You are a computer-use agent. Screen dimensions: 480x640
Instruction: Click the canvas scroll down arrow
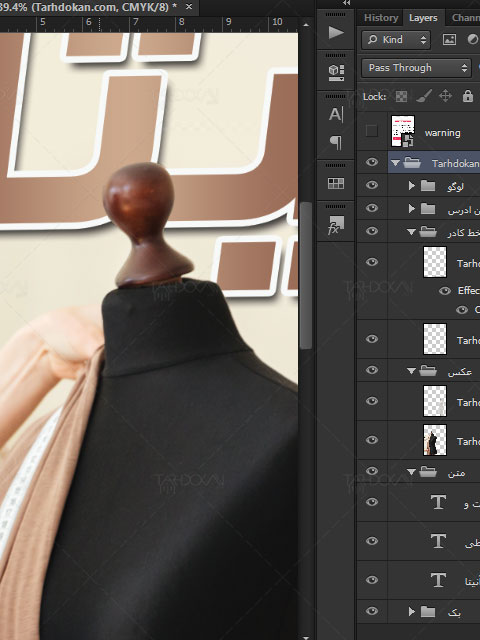306,637
